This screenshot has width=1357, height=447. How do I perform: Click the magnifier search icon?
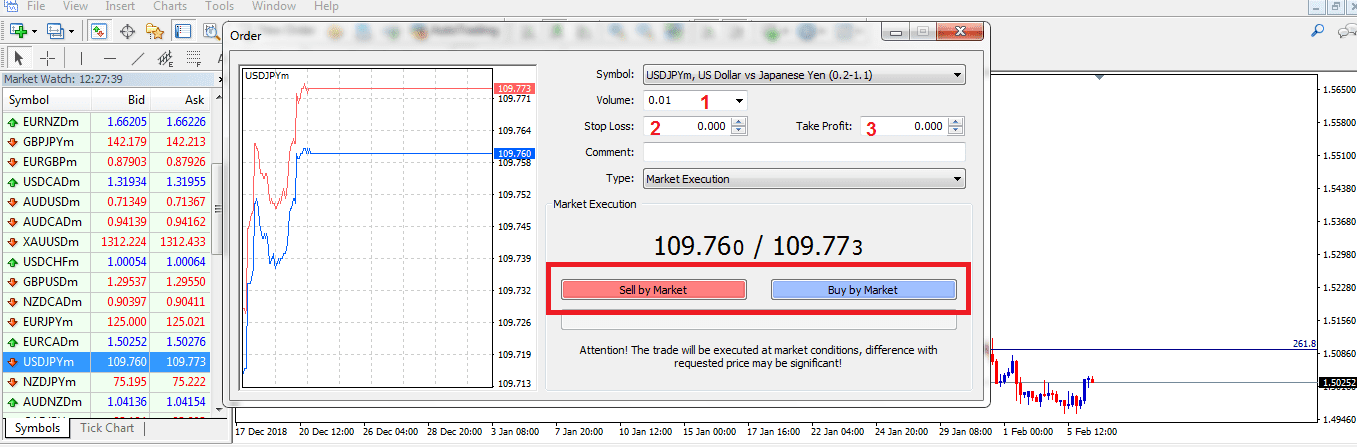pyautogui.click(x=1317, y=31)
